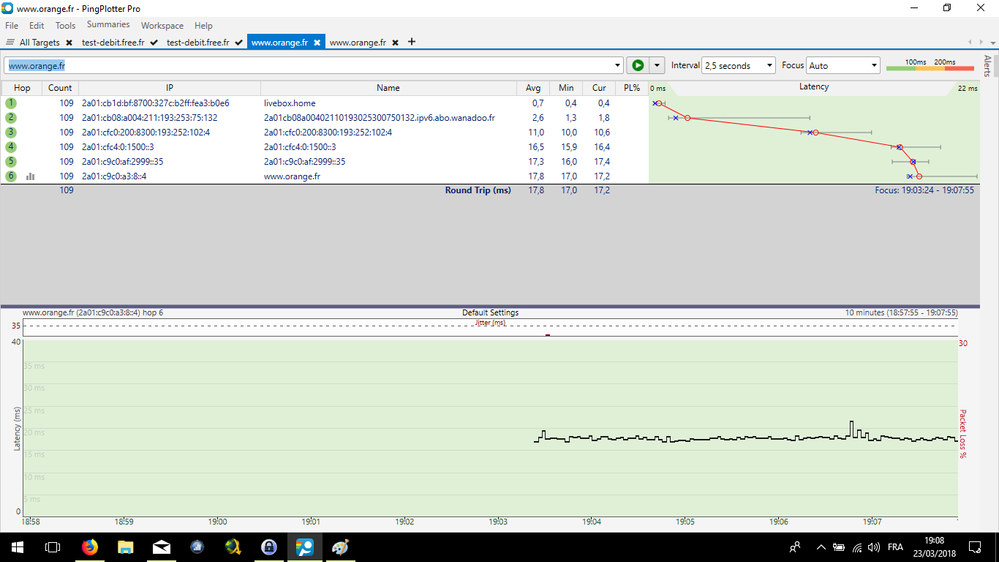Switch to the All Targets tab

(40, 42)
